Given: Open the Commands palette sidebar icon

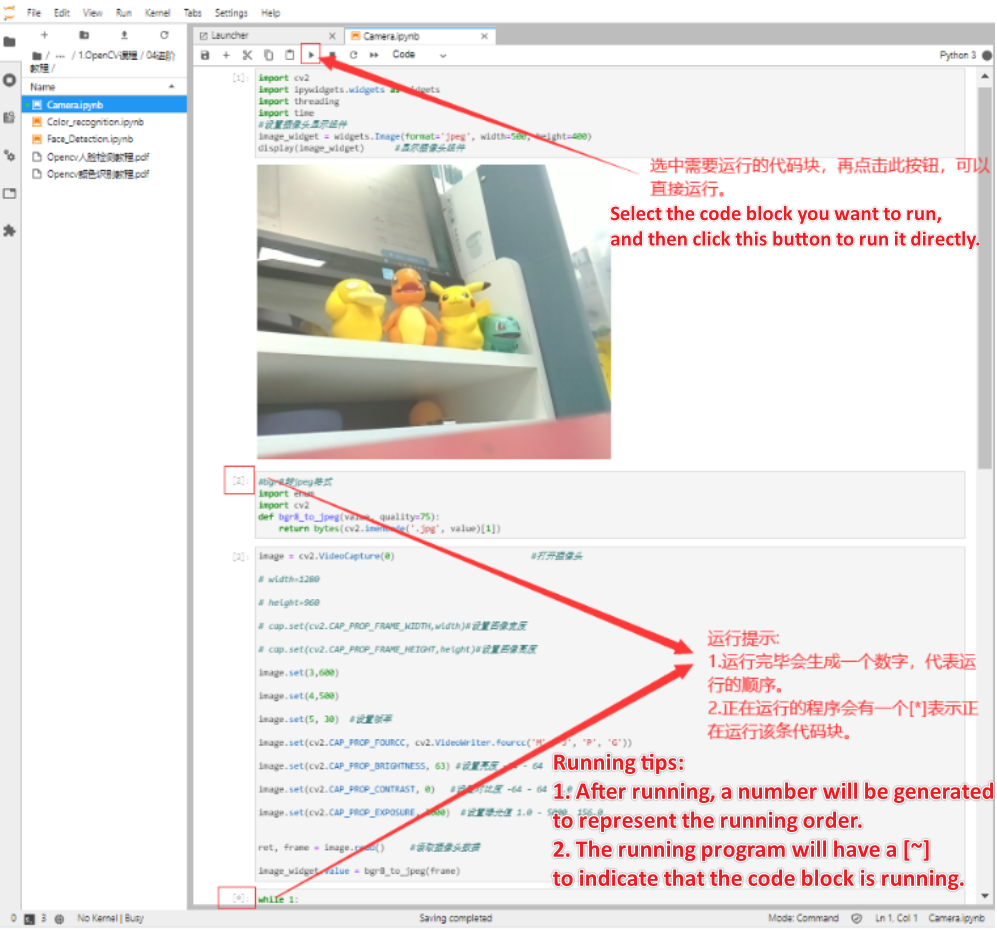Looking at the screenshot, I should 10,118.
